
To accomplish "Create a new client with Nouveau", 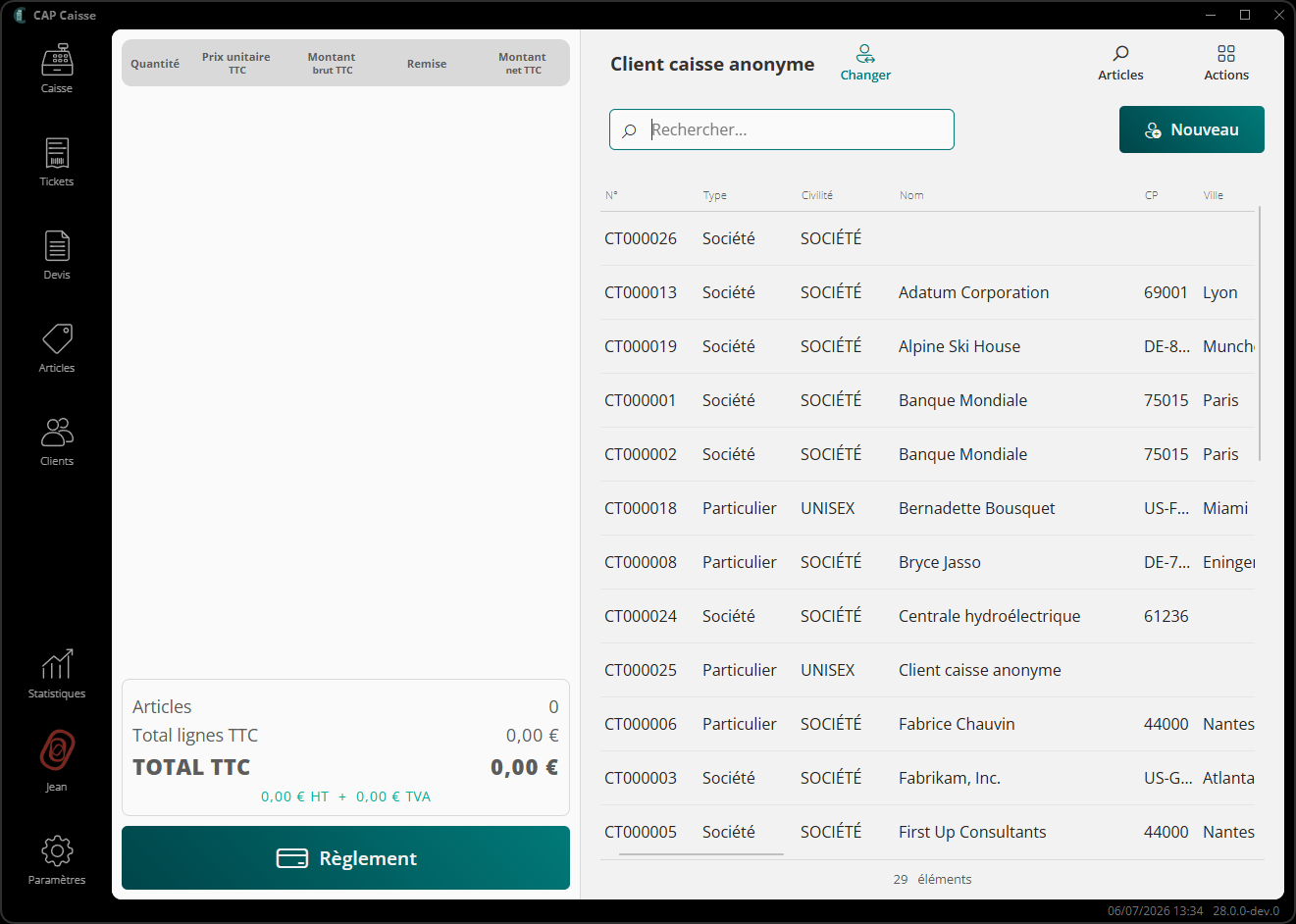I will click(1192, 129).
